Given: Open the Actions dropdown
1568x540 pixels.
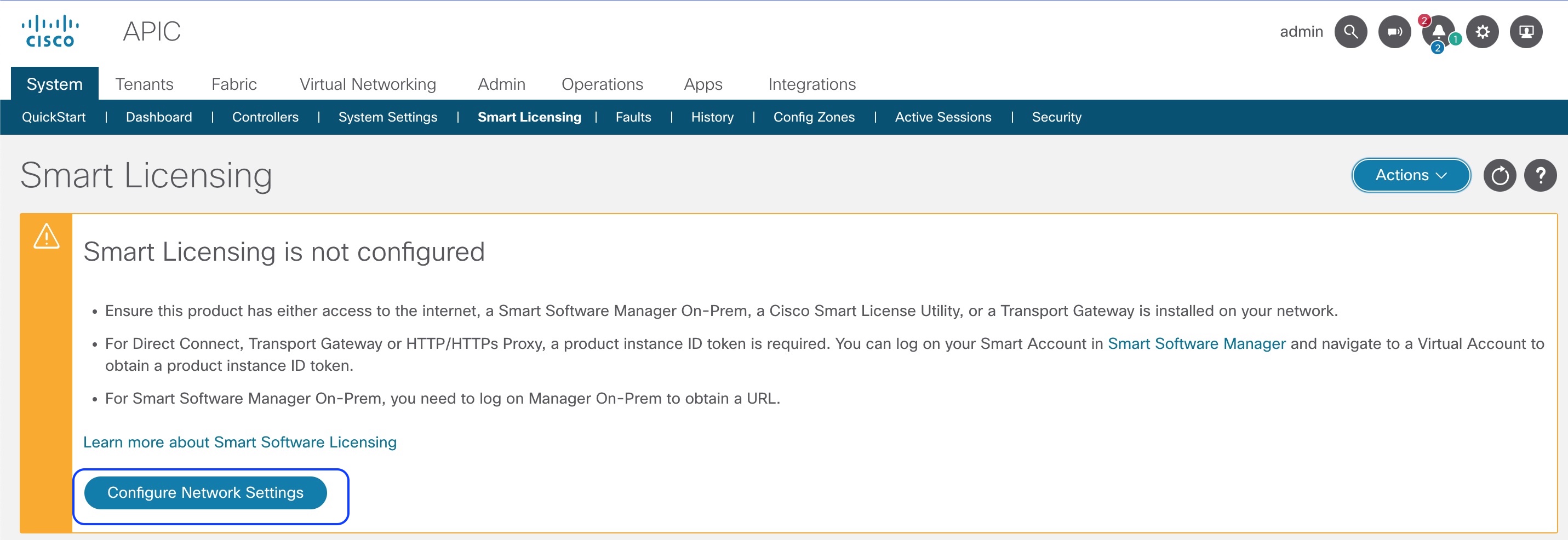Looking at the screenshot, I should (x=1411, y=175).
